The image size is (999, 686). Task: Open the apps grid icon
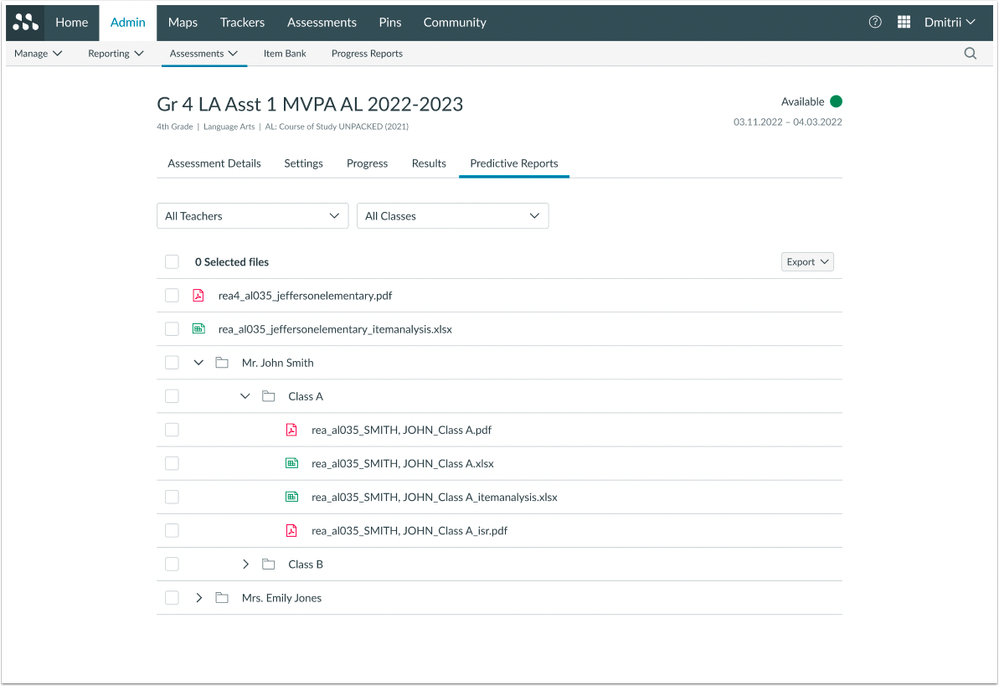(x=904, y=22)
